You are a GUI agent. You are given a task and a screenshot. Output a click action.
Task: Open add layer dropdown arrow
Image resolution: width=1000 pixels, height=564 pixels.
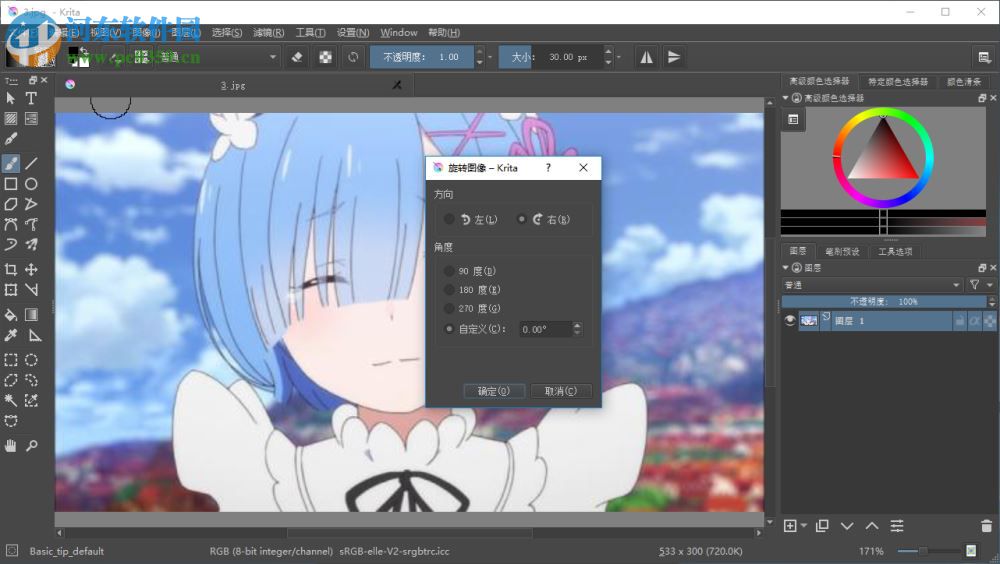(804, 526)
